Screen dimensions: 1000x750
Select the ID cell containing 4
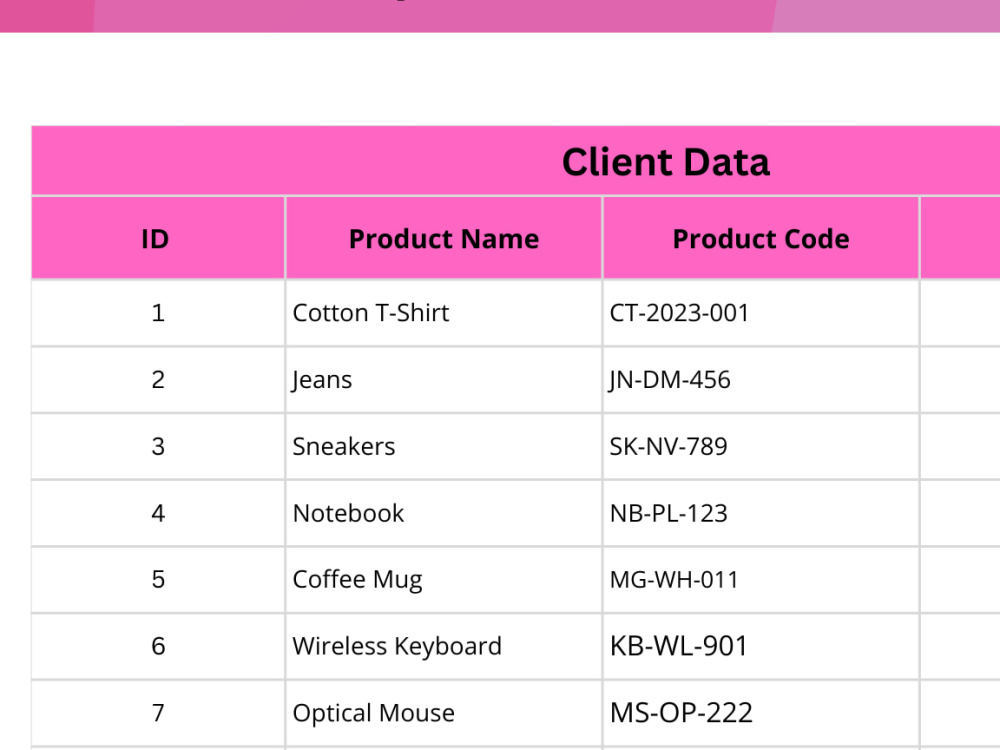pos(158,513)
